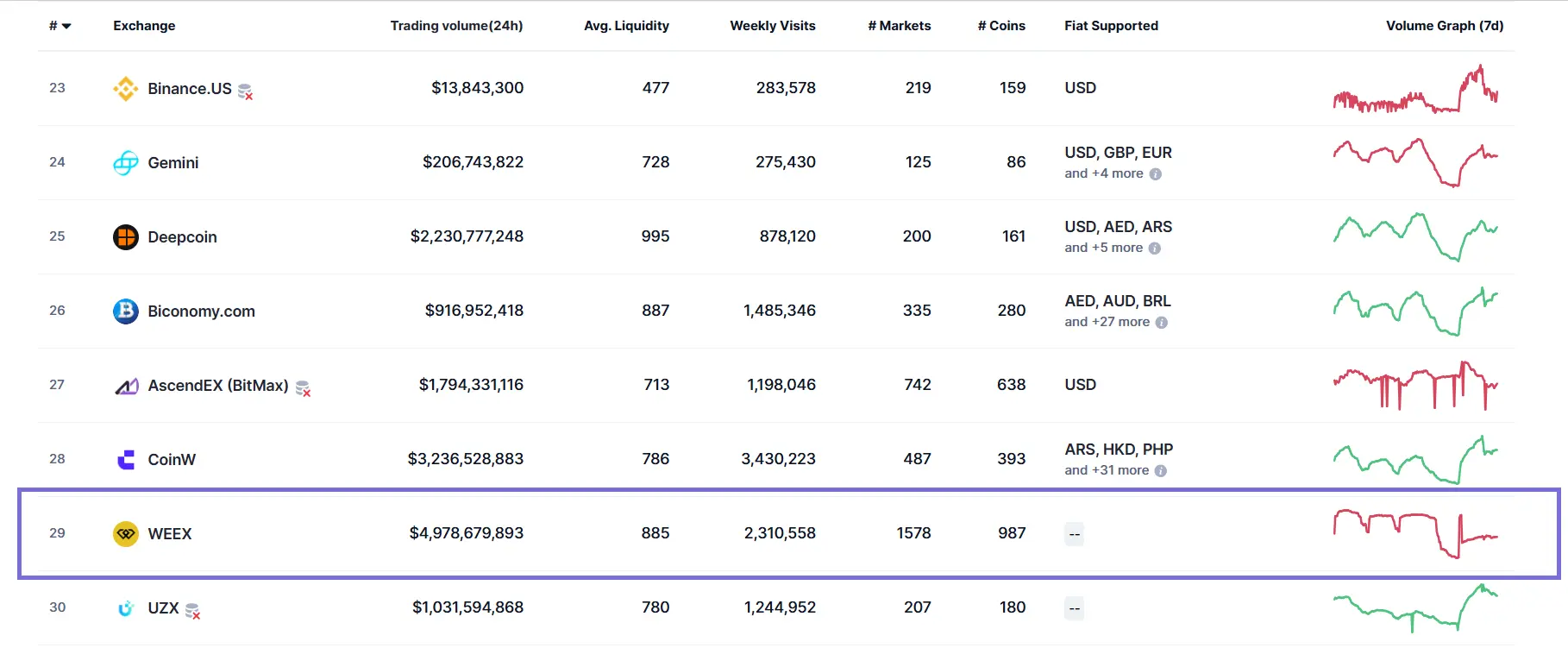Screen dimensions: 1568x648
Task: Click Deepcoin average liquidity 995
Action: pos(655,236)
